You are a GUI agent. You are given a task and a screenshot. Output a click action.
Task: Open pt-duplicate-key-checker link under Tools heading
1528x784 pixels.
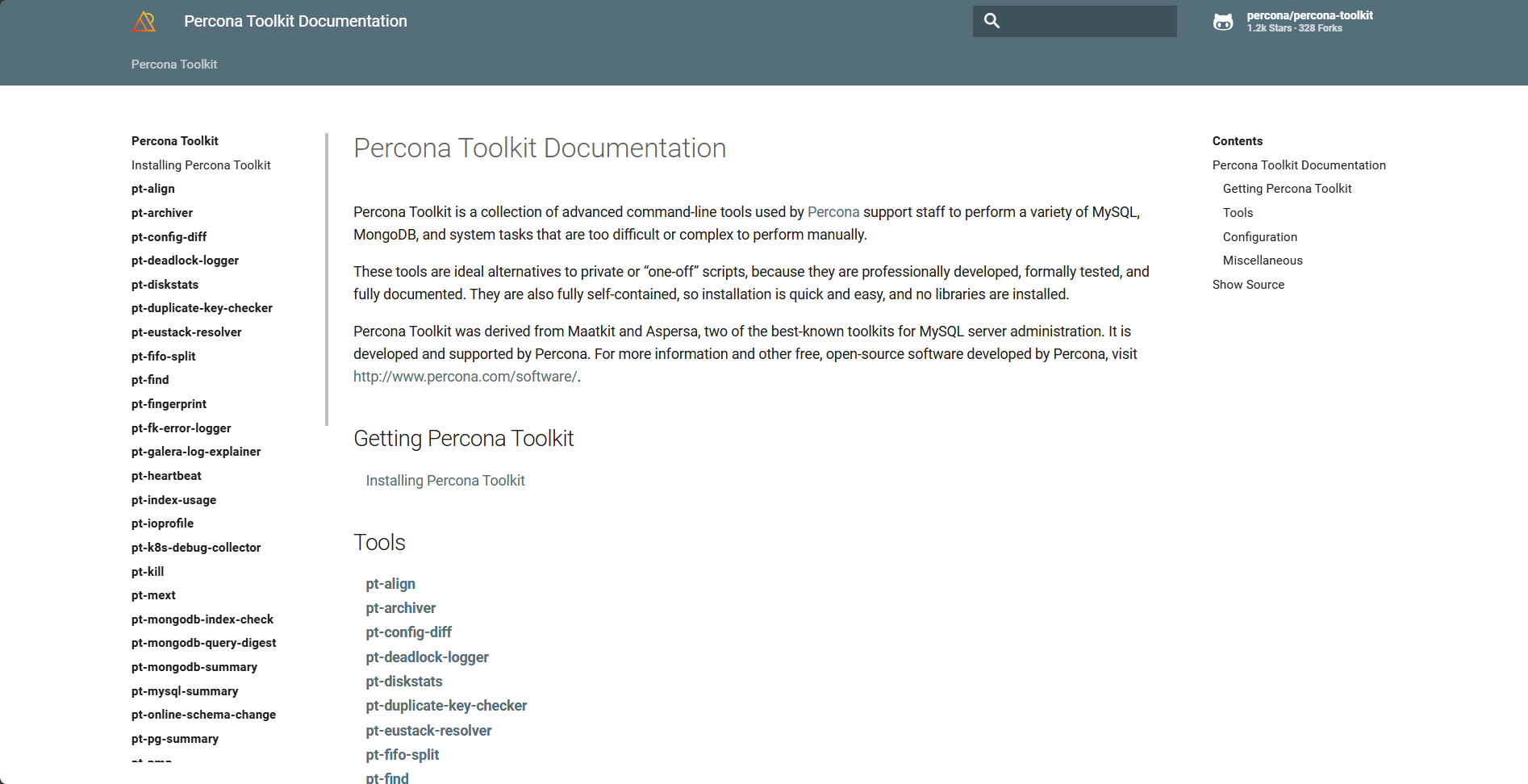[x=446, y=706]
